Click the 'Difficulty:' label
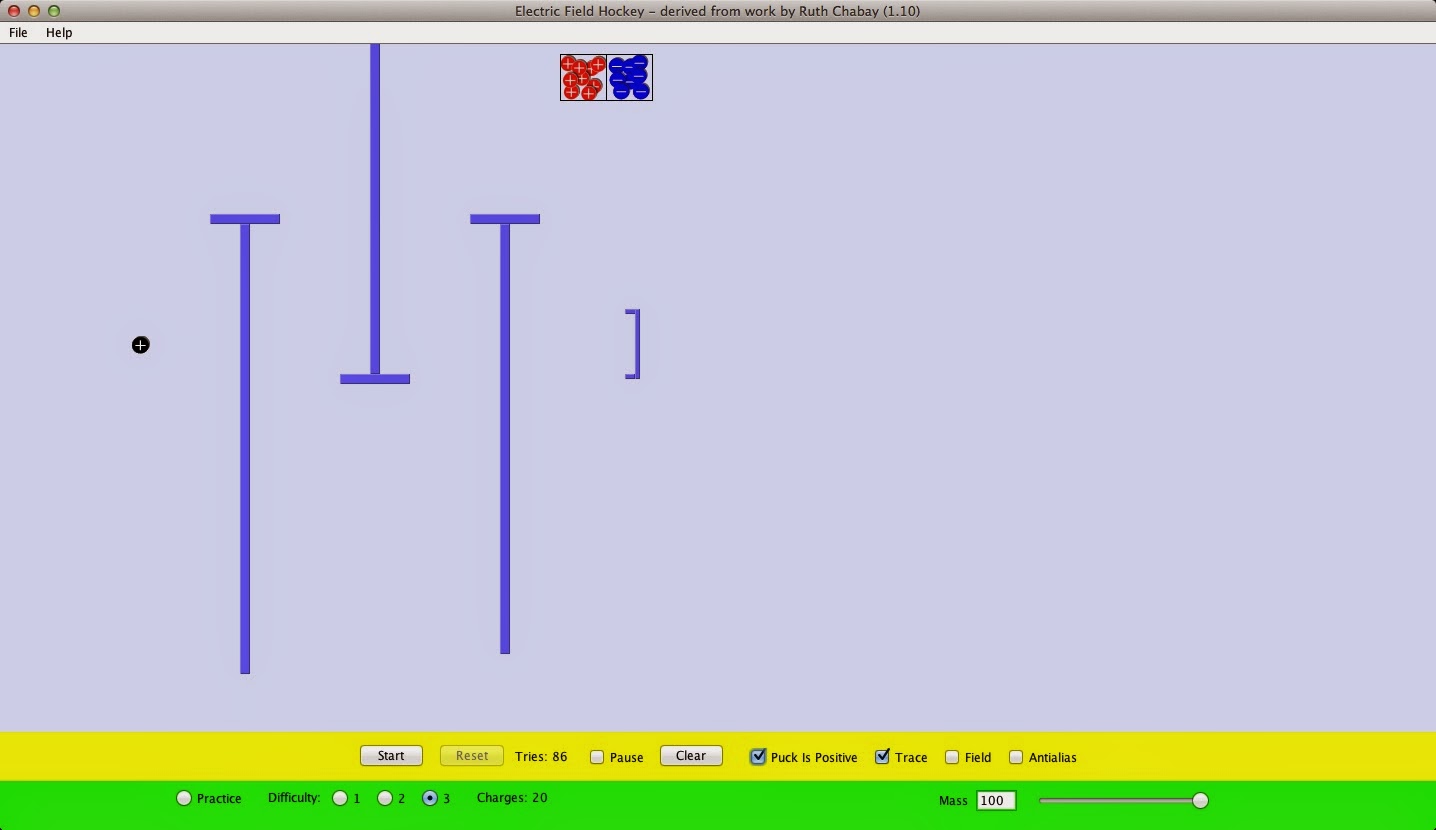 tap(294, 797)
